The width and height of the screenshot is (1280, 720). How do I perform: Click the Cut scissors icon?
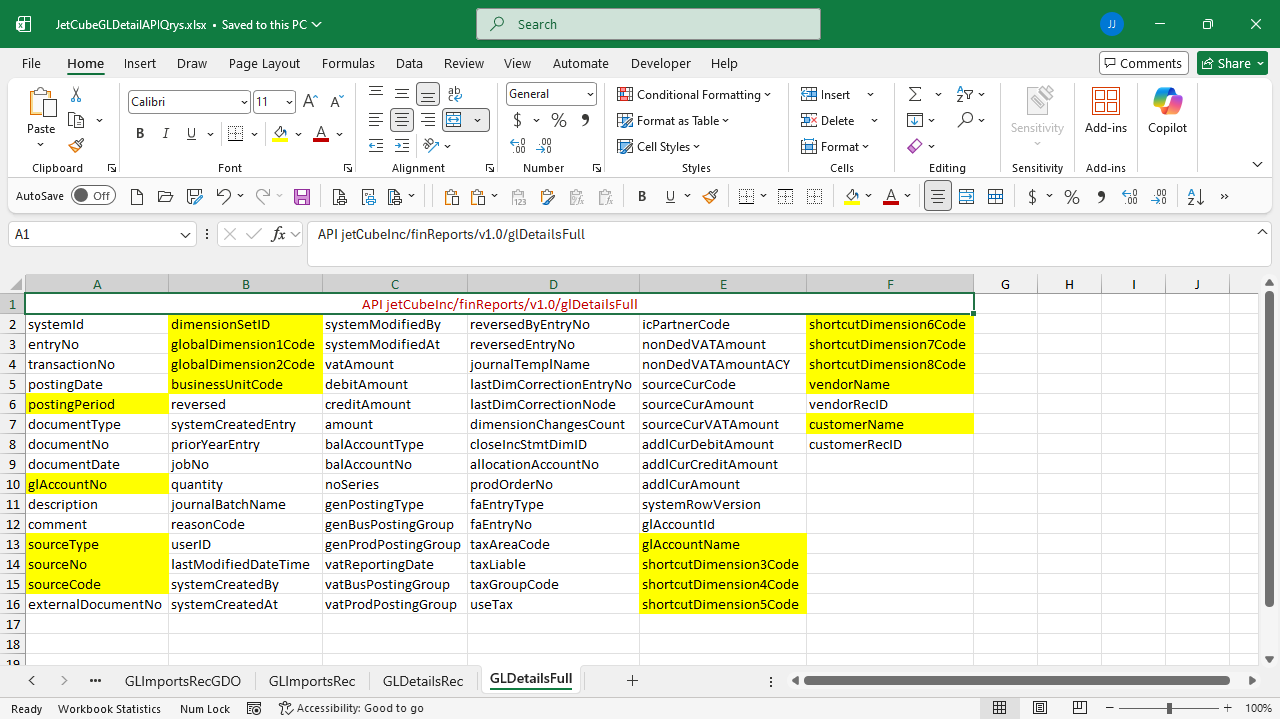[76, 95]
